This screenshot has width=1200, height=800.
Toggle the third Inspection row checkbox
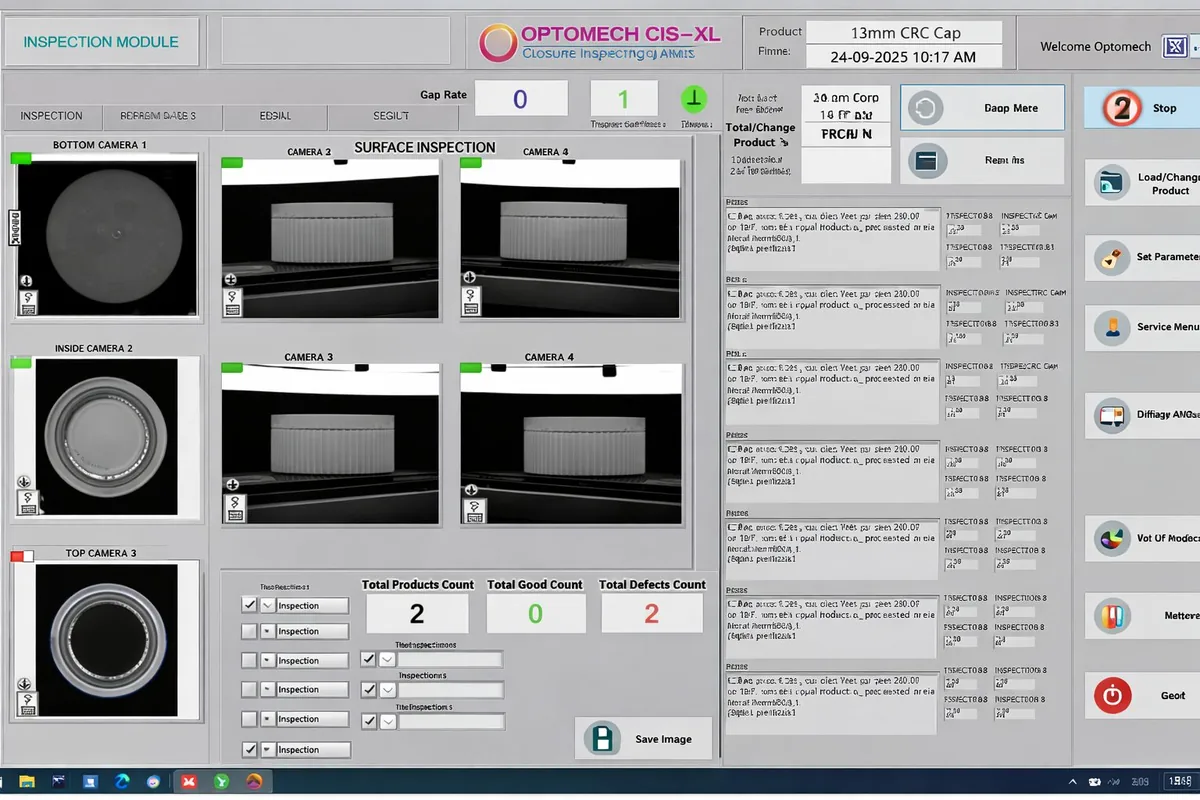click(249, 660)
